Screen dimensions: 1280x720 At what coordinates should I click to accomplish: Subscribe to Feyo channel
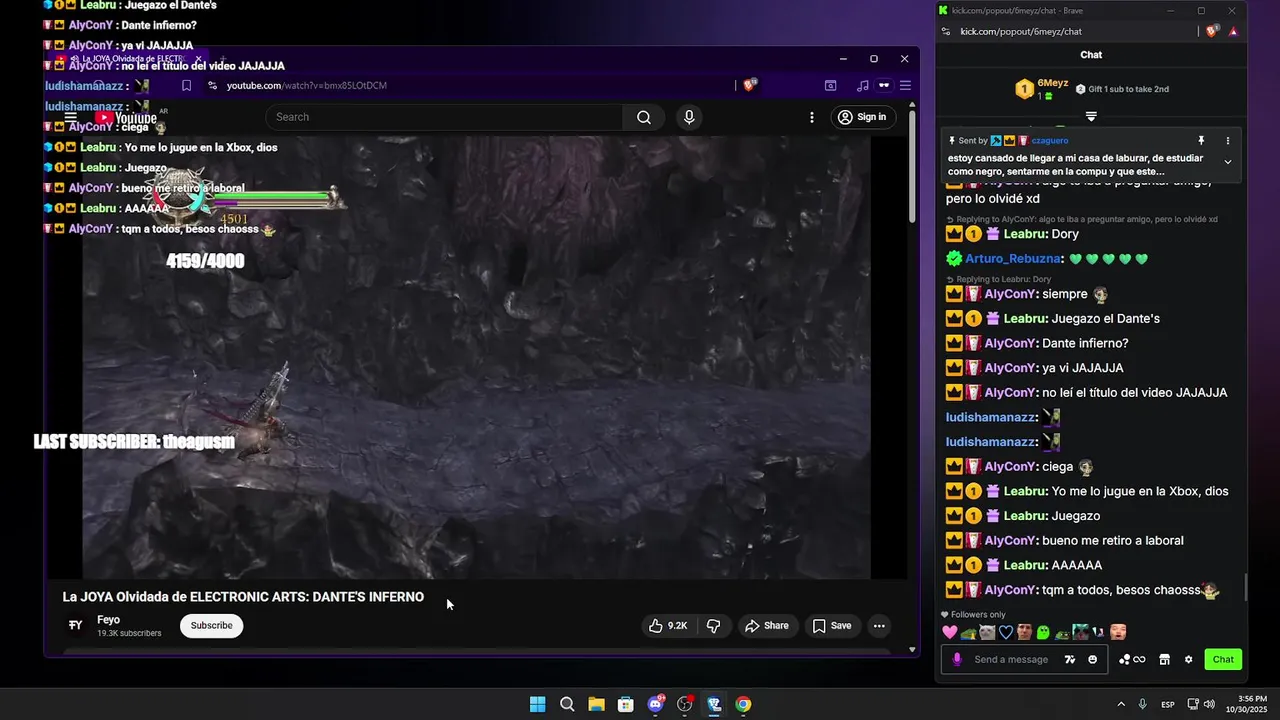[x=212, y=626]
